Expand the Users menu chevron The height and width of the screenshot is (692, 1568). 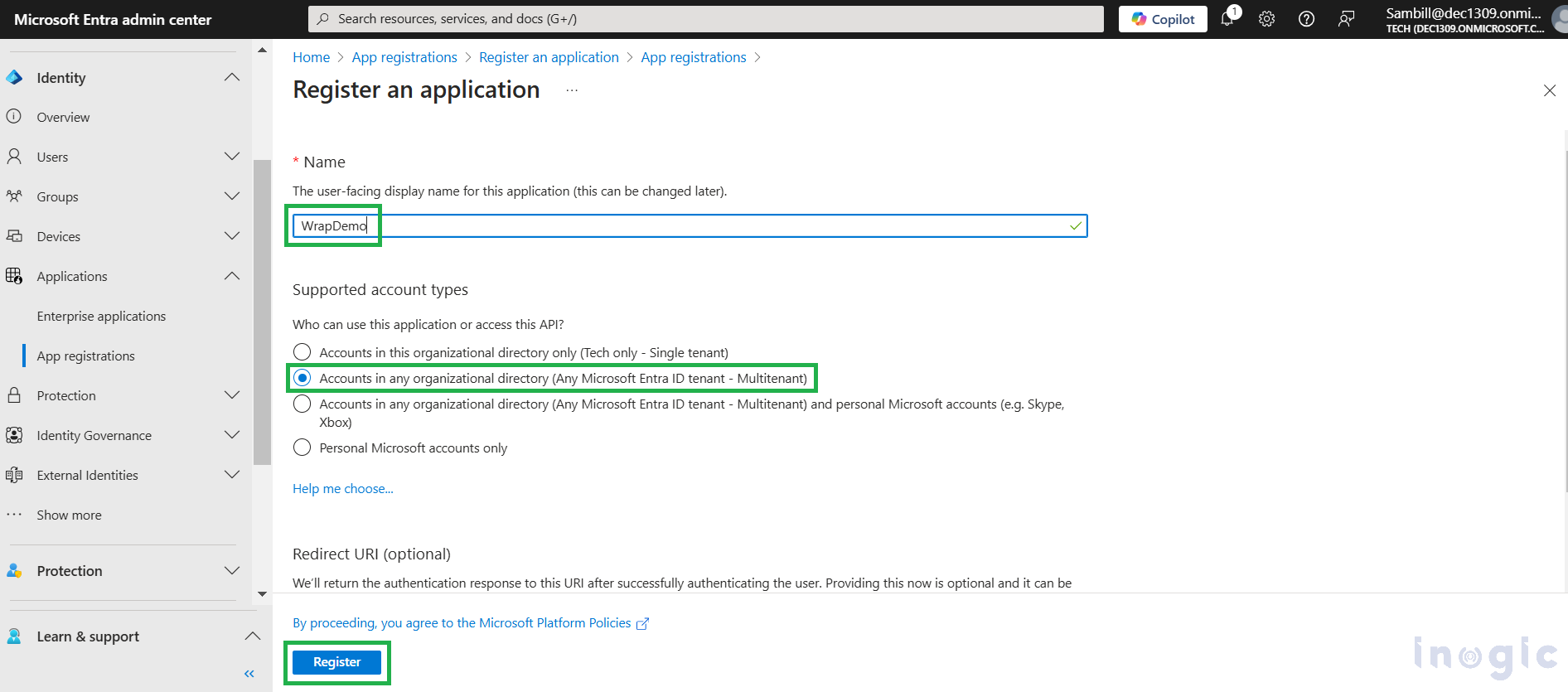[232, 157]
